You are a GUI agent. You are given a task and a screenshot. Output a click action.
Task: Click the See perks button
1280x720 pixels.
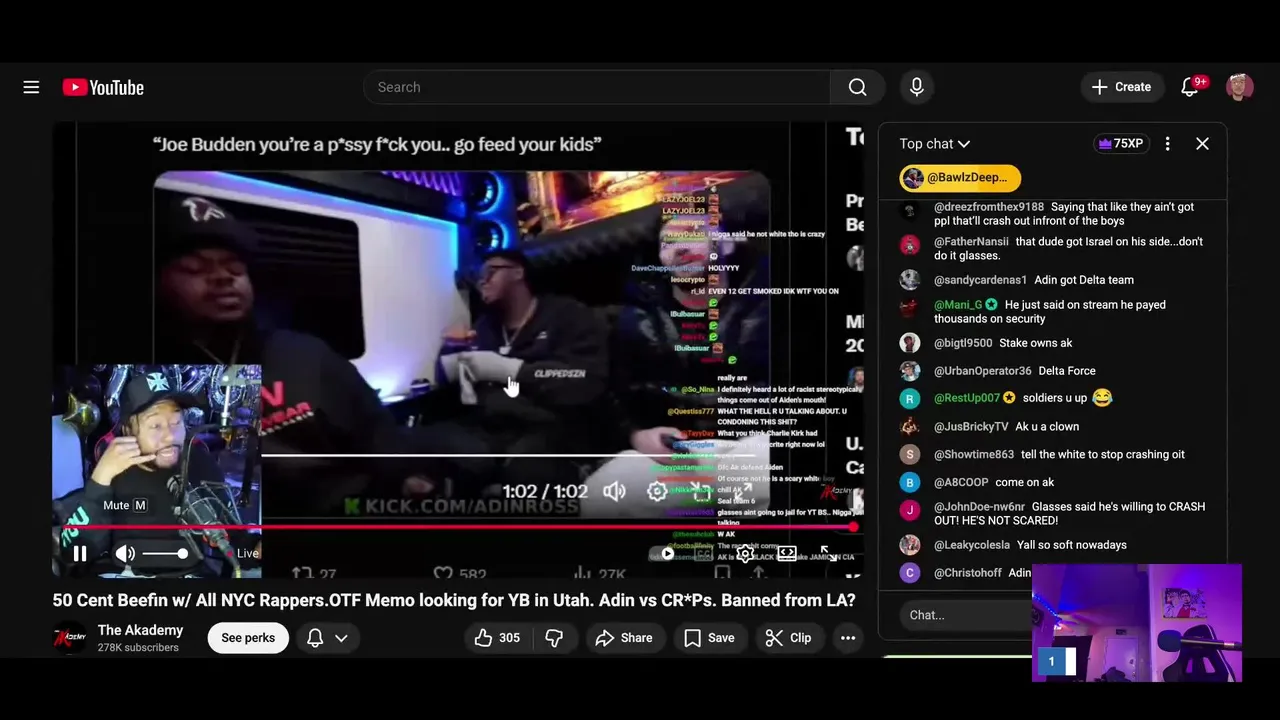coord(248,638)
